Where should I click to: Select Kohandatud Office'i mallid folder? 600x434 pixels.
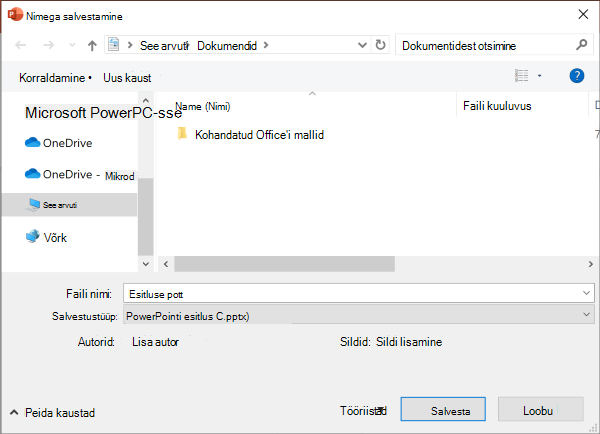point(251,135)
